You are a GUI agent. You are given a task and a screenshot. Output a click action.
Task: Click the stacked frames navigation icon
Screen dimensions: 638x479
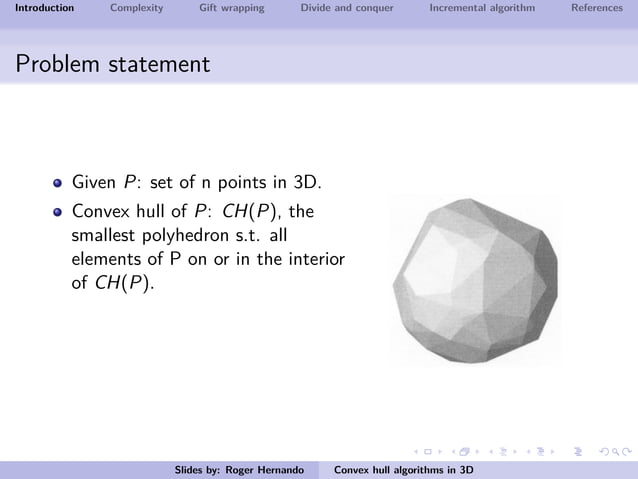point(464,452)
